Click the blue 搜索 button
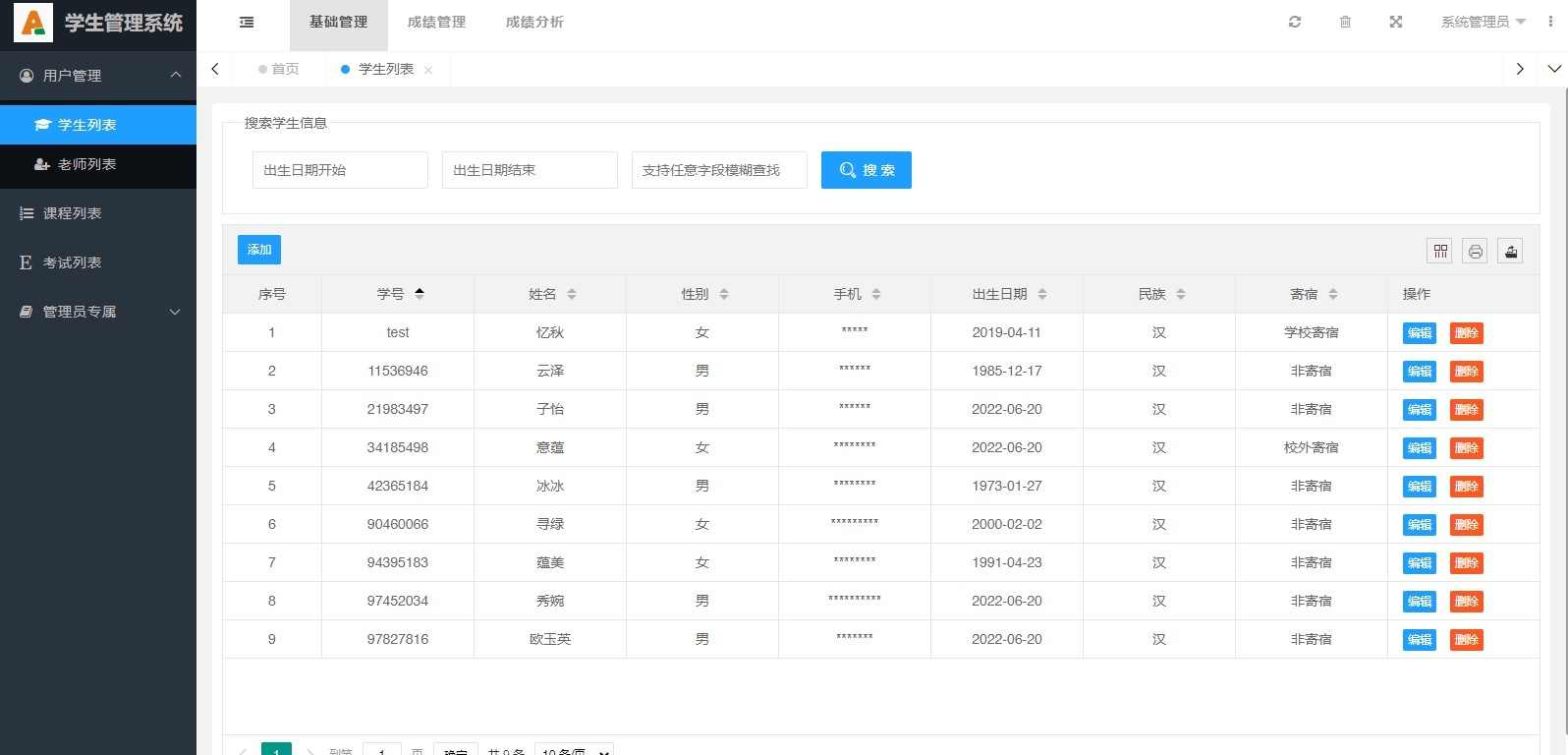Image resolution: width=1568 pixels, height=755 pixels. click(866, 170)
